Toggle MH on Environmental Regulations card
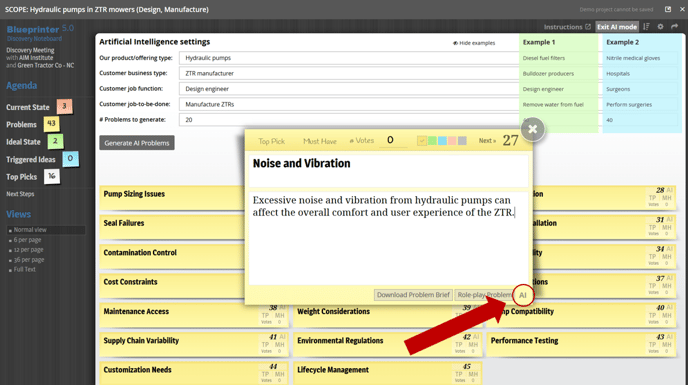The image size is (688, 385). [x=473, y=345]
